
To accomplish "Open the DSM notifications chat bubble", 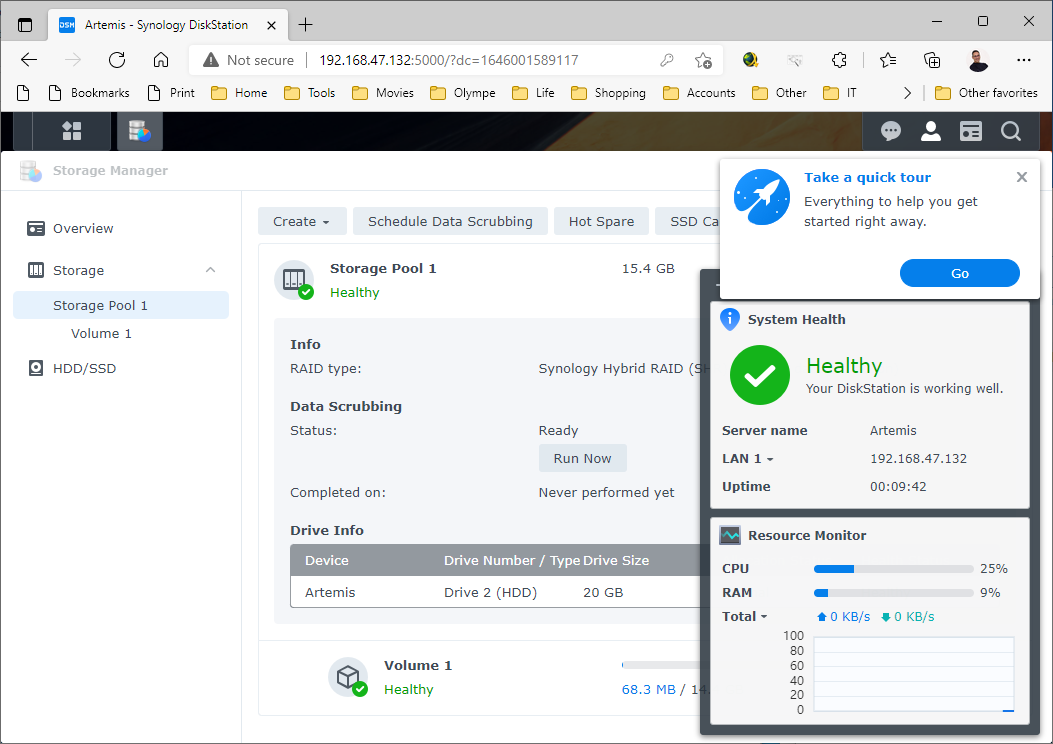I will pos(890,131).
